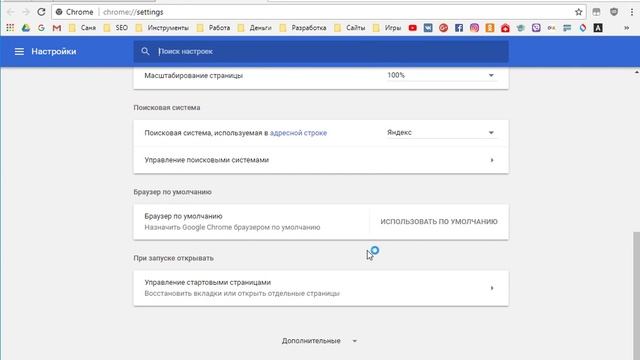640x360 pixels.
Task: Go back with the browser back arrow
Action: [11, 12]
